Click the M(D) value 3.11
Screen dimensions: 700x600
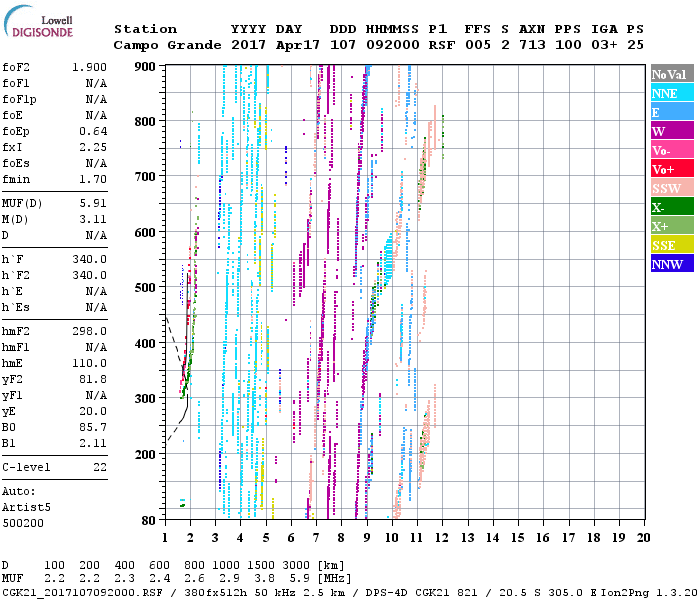[93, 219]
